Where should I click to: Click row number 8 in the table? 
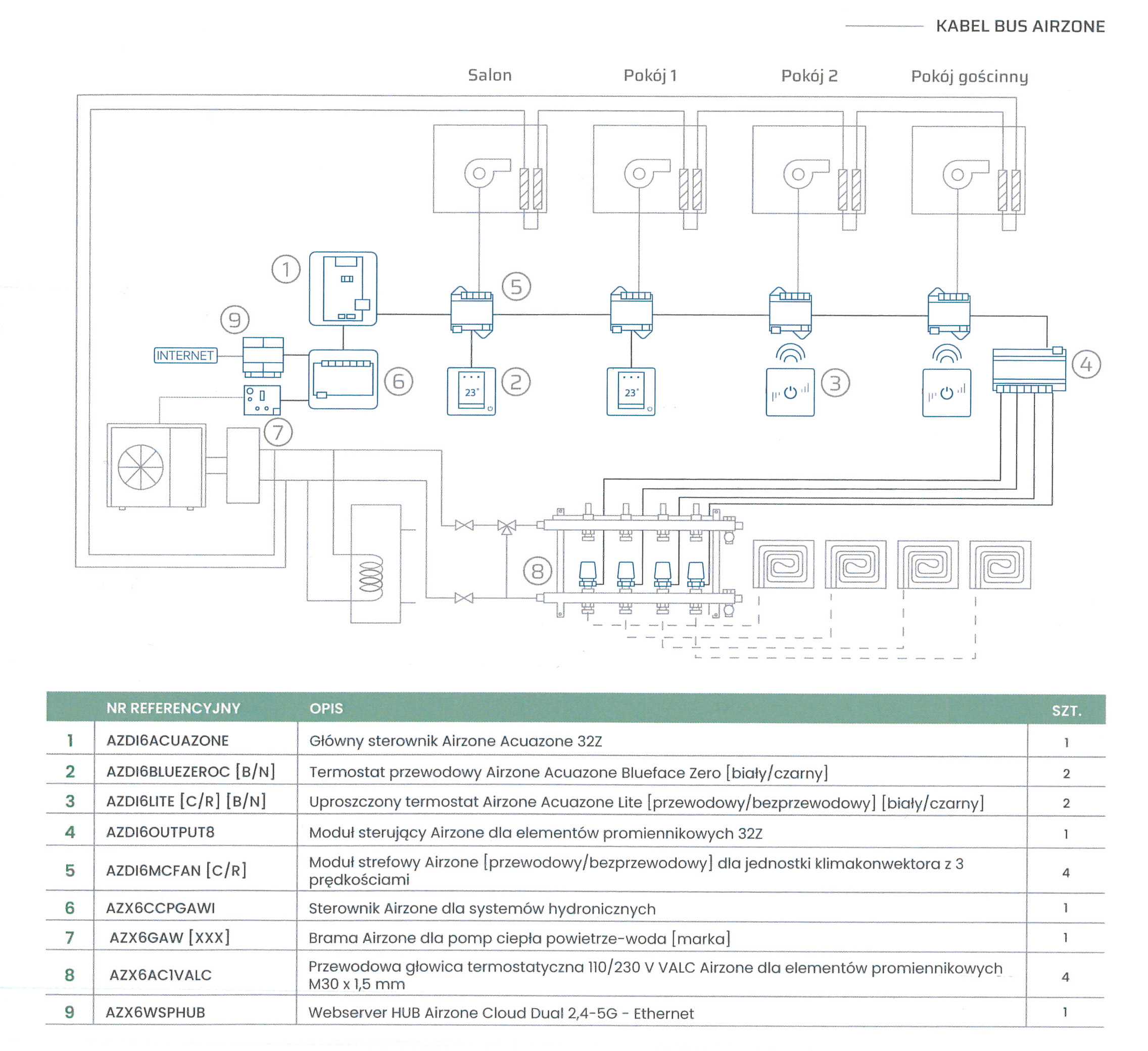tap(69, 975)
